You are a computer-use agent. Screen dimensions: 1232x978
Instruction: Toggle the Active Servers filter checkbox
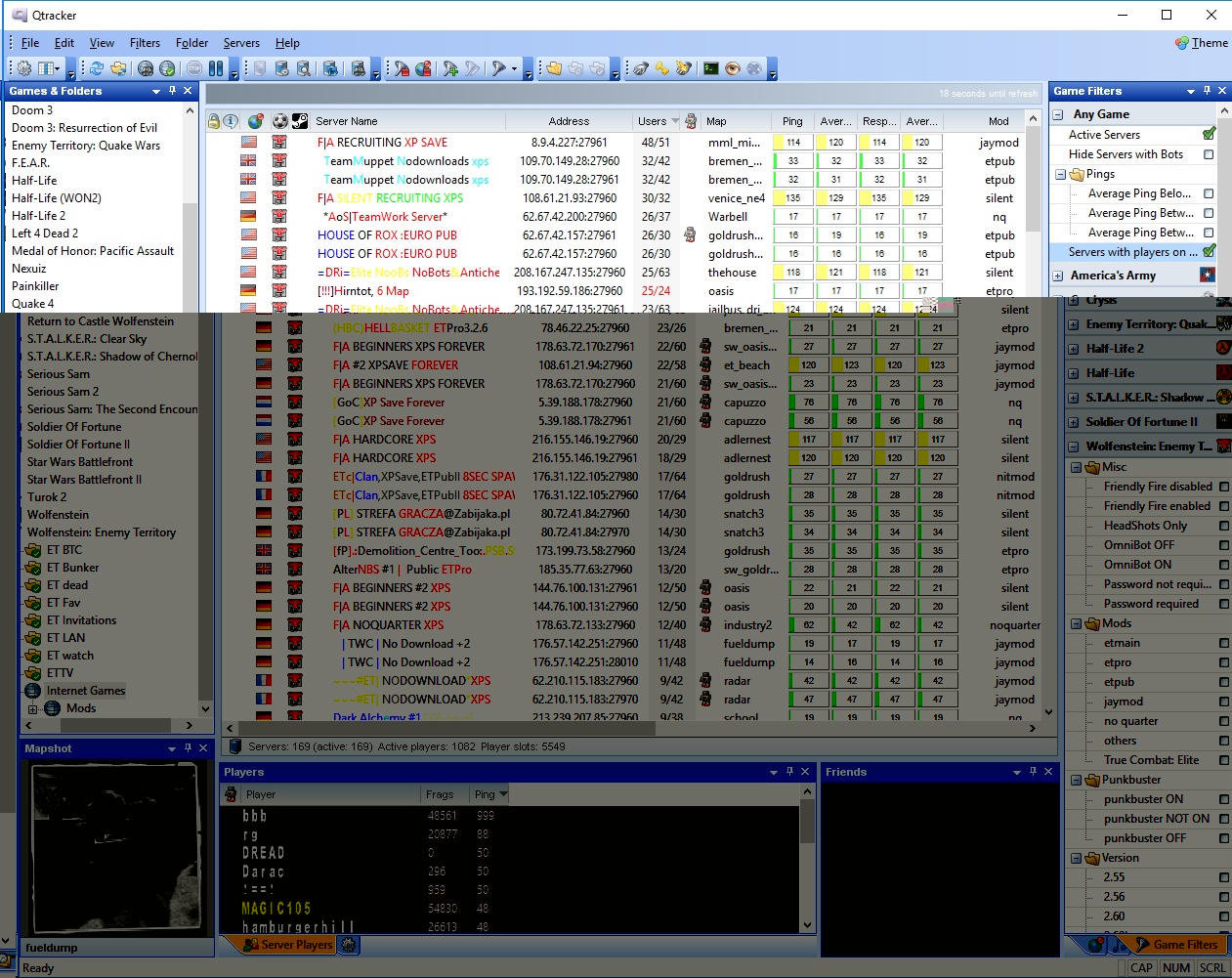[1209, 135]
